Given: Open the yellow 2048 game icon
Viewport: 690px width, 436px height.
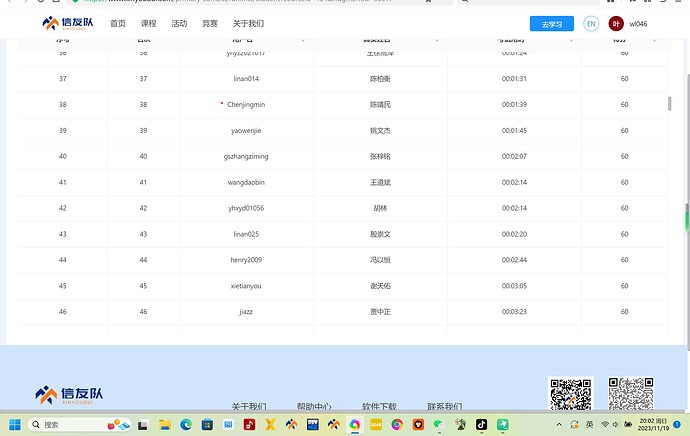Looking at the screenshot, I should (376, 425).
